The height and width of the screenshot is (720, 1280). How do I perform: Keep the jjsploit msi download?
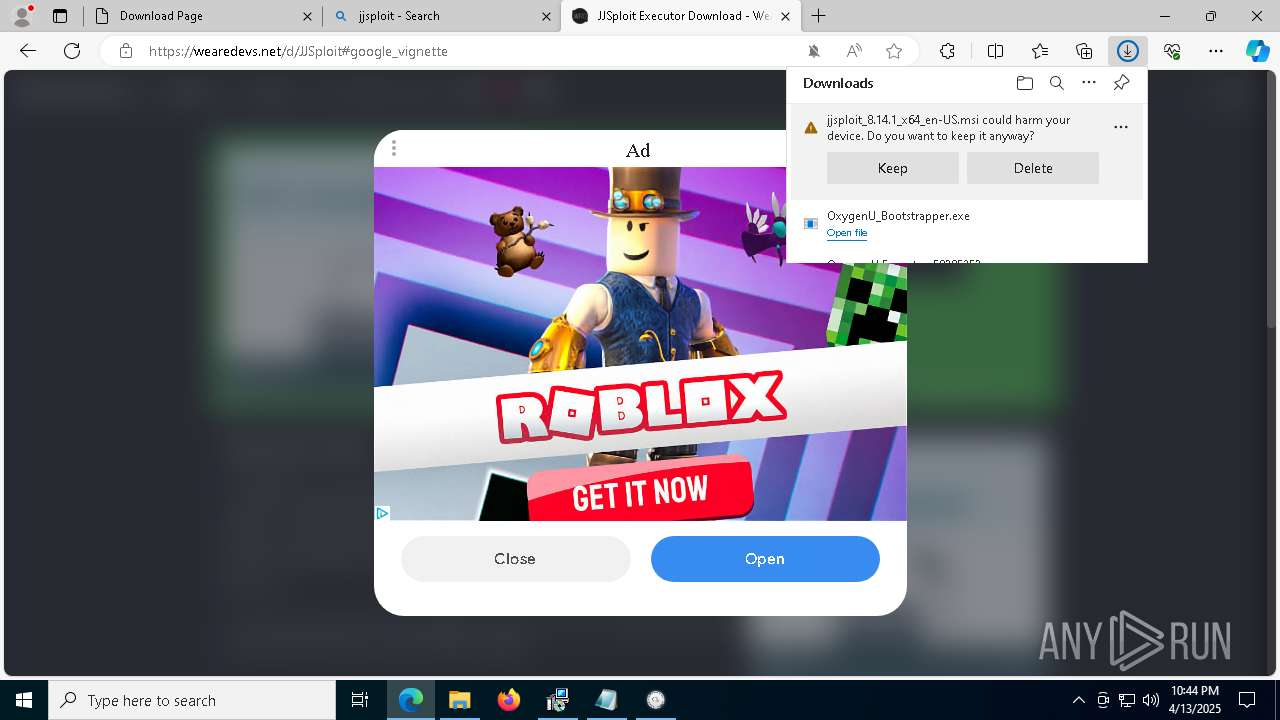tap(893, 168)
